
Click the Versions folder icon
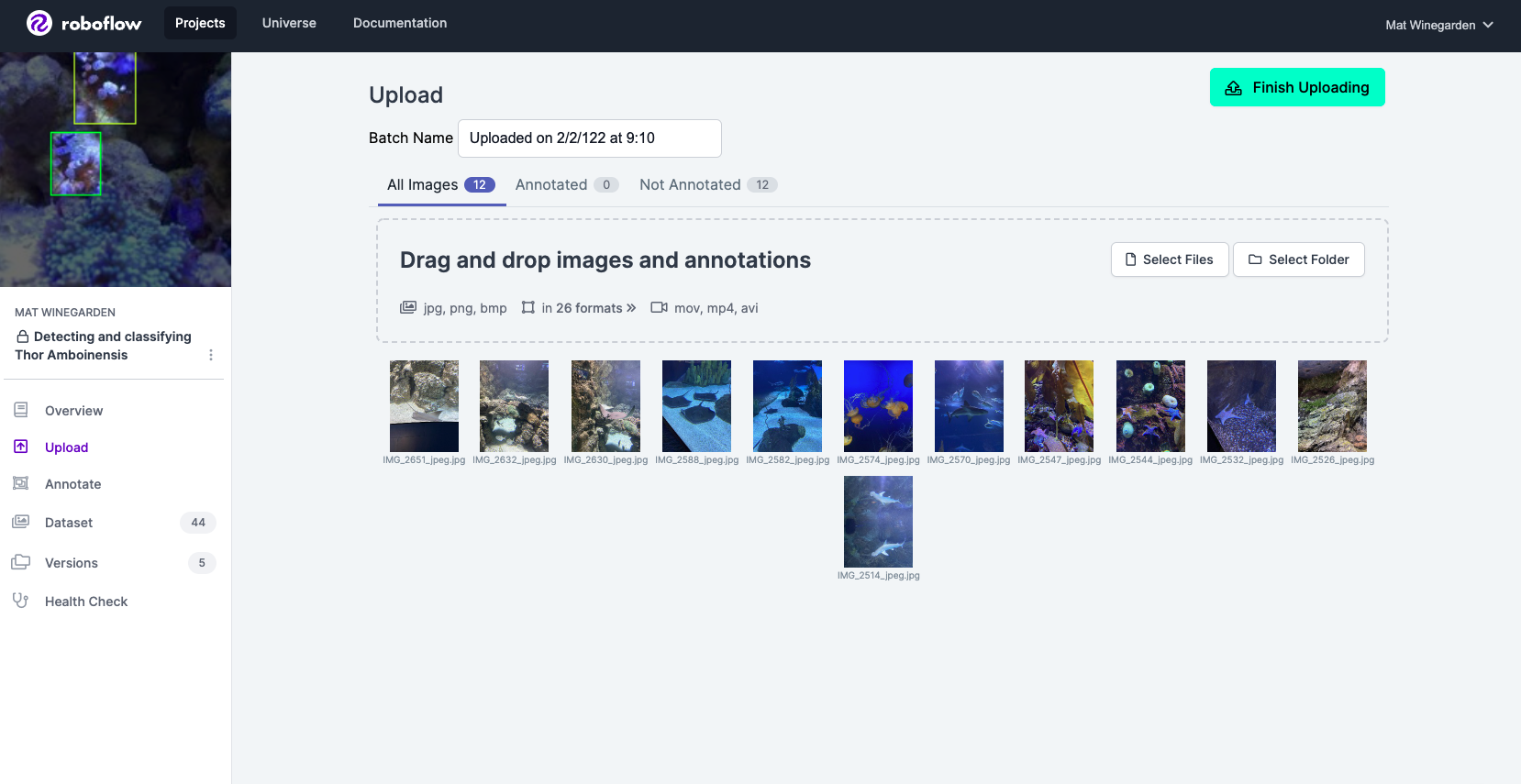point(21,562)
